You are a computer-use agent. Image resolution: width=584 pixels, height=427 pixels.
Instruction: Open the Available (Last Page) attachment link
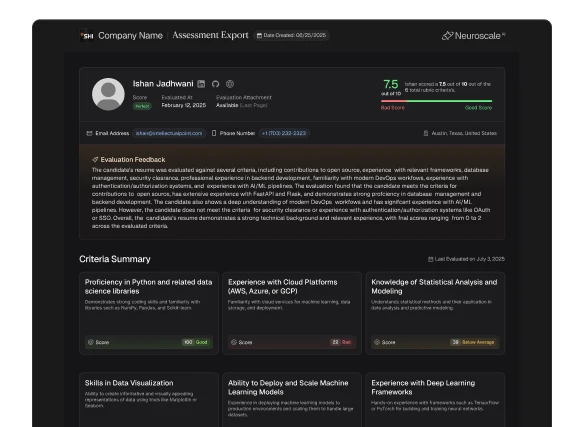(x=241, y=105)
